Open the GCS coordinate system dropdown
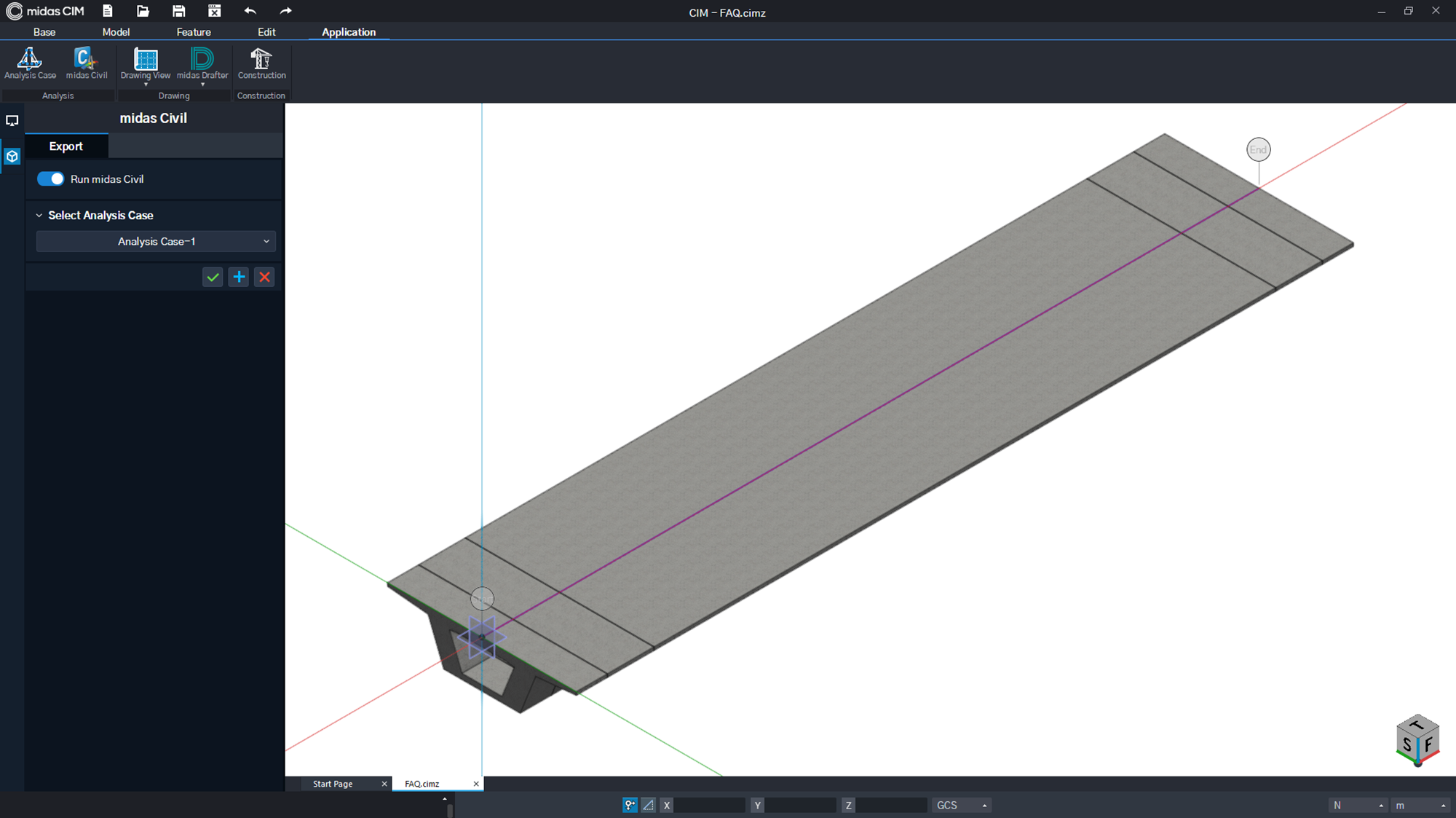Image resolution: width=1456 pixels, height=818 pixels. (962, 805)
